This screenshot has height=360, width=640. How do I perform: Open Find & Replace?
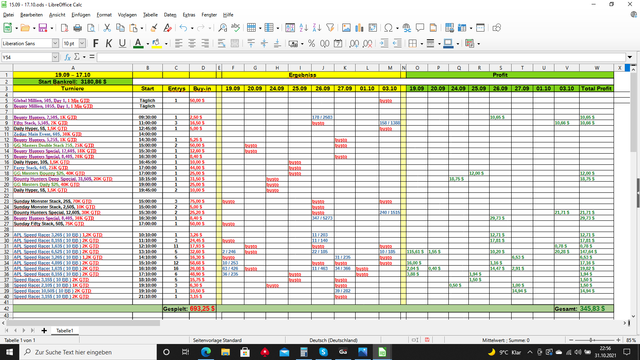pos(222,28)
